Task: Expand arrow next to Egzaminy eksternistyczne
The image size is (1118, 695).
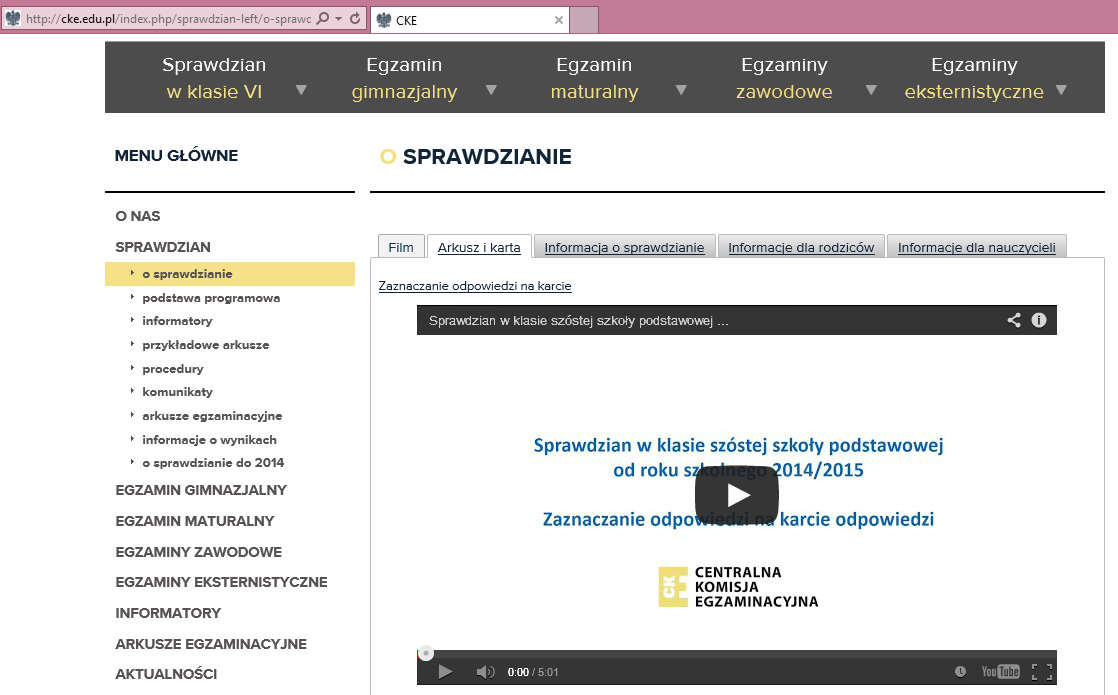Action: (1061, 90)
